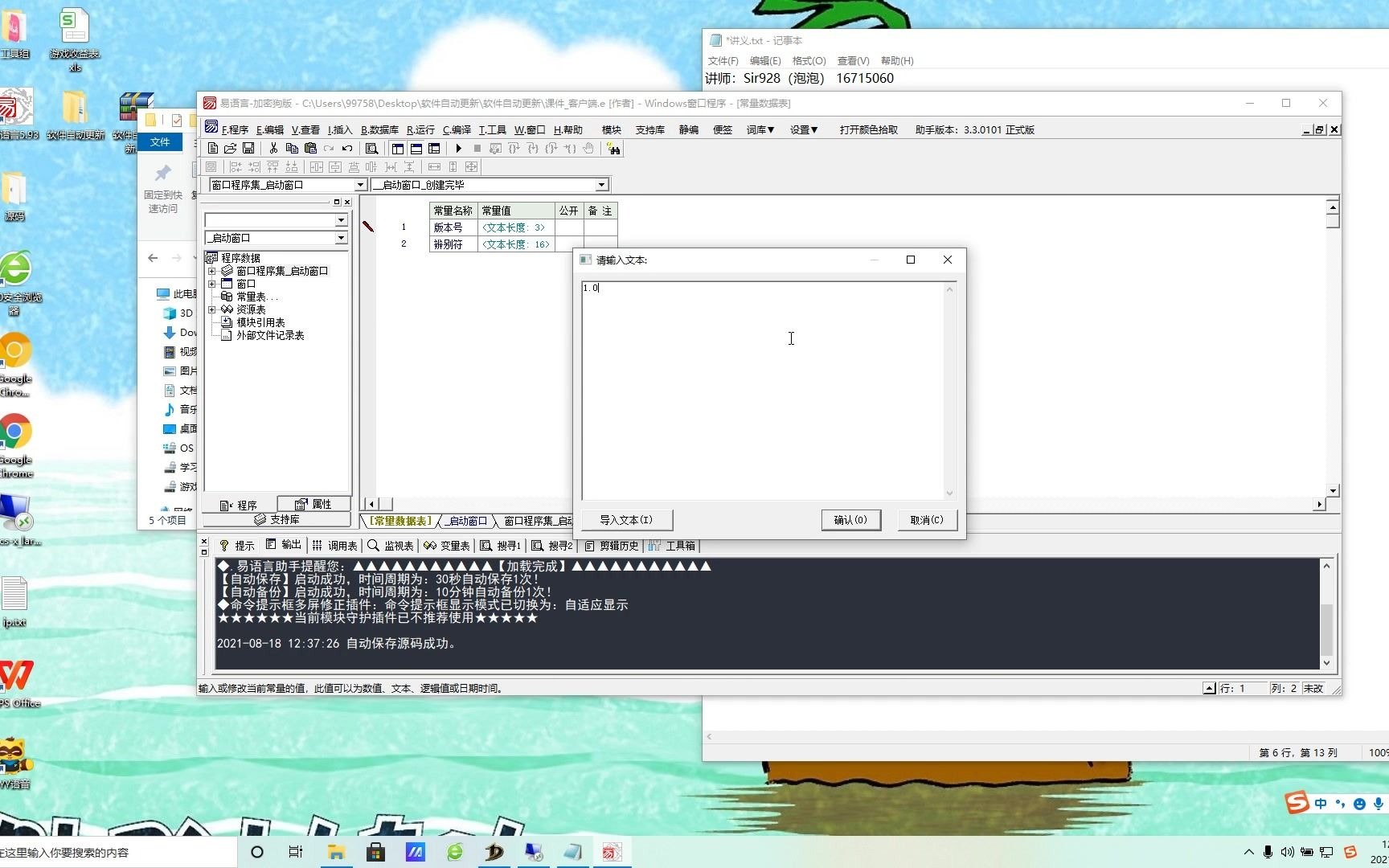Select the 常量表... tree item
Viewport: 1389px width, 868px height.
click(x=257, y=297)
